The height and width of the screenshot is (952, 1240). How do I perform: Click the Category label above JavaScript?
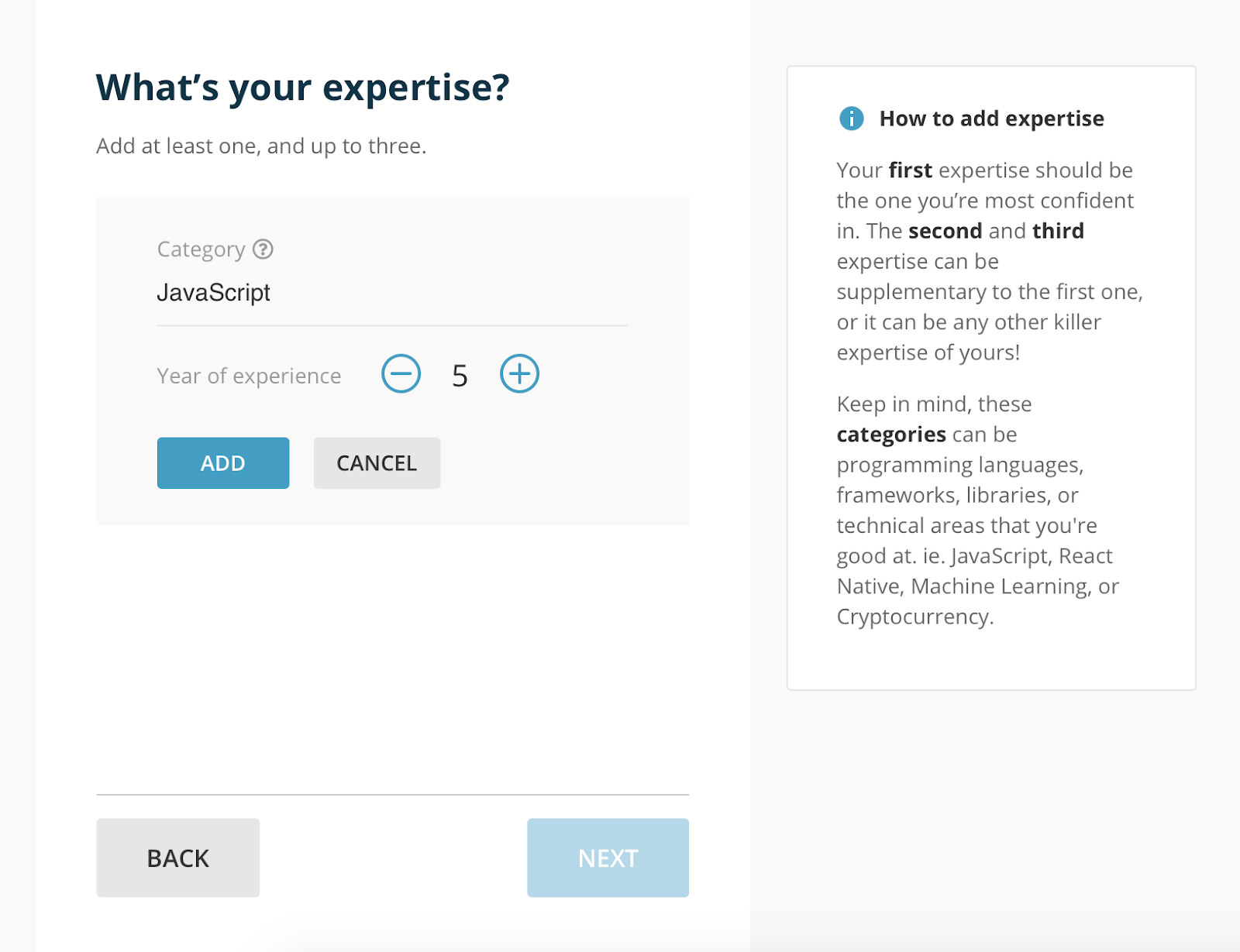(x=202, y=249)
